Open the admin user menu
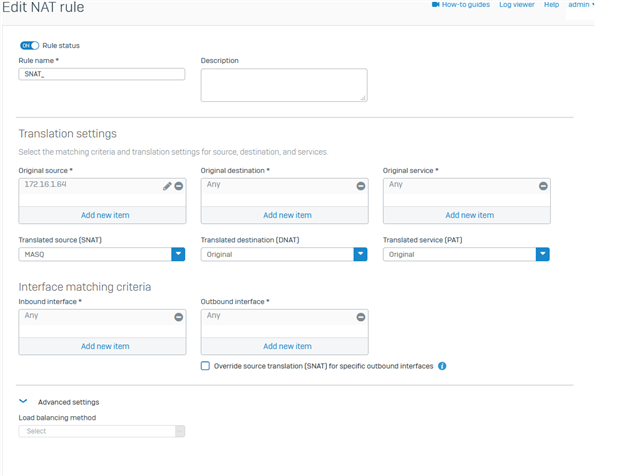The width and height of the screenshot is (640, 476). coord(581,4)
